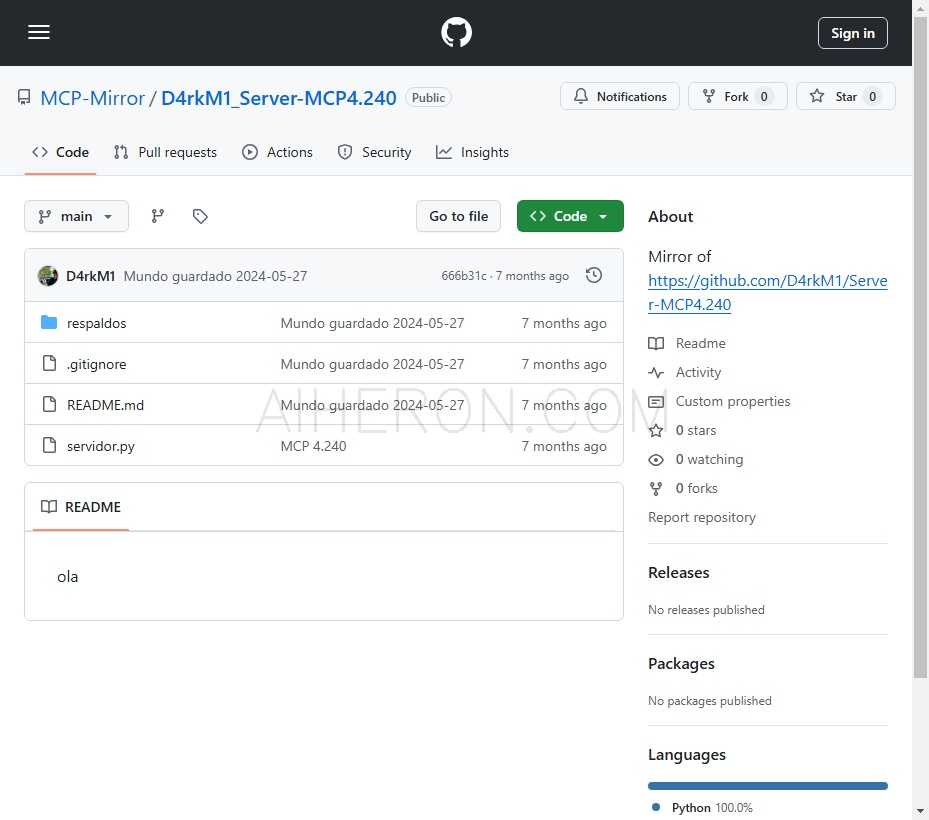Viewport: 929px width, 820px height.
Task: Click the Python language bar
Action: [767, 786]
